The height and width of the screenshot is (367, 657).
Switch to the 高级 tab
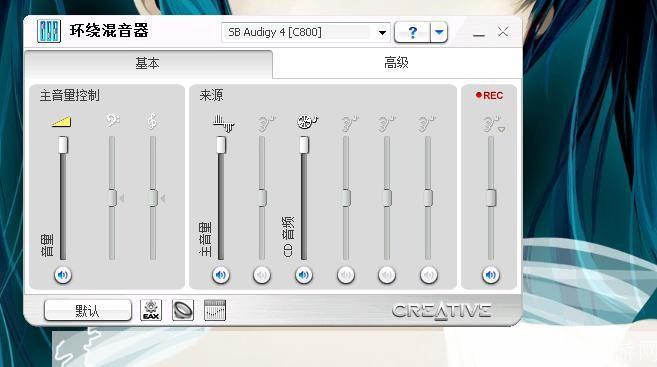[x=396, y=63]
